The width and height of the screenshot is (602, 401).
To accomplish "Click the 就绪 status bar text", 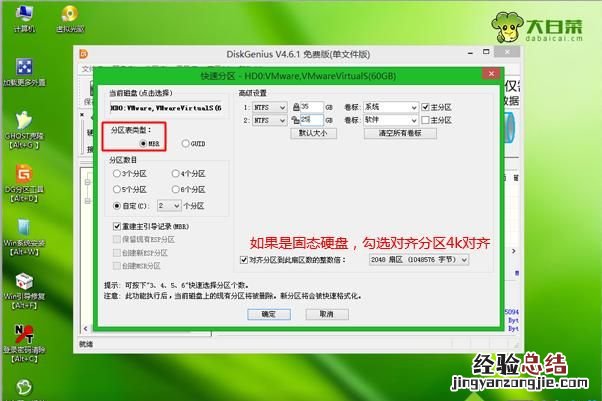I will (86, 344).
